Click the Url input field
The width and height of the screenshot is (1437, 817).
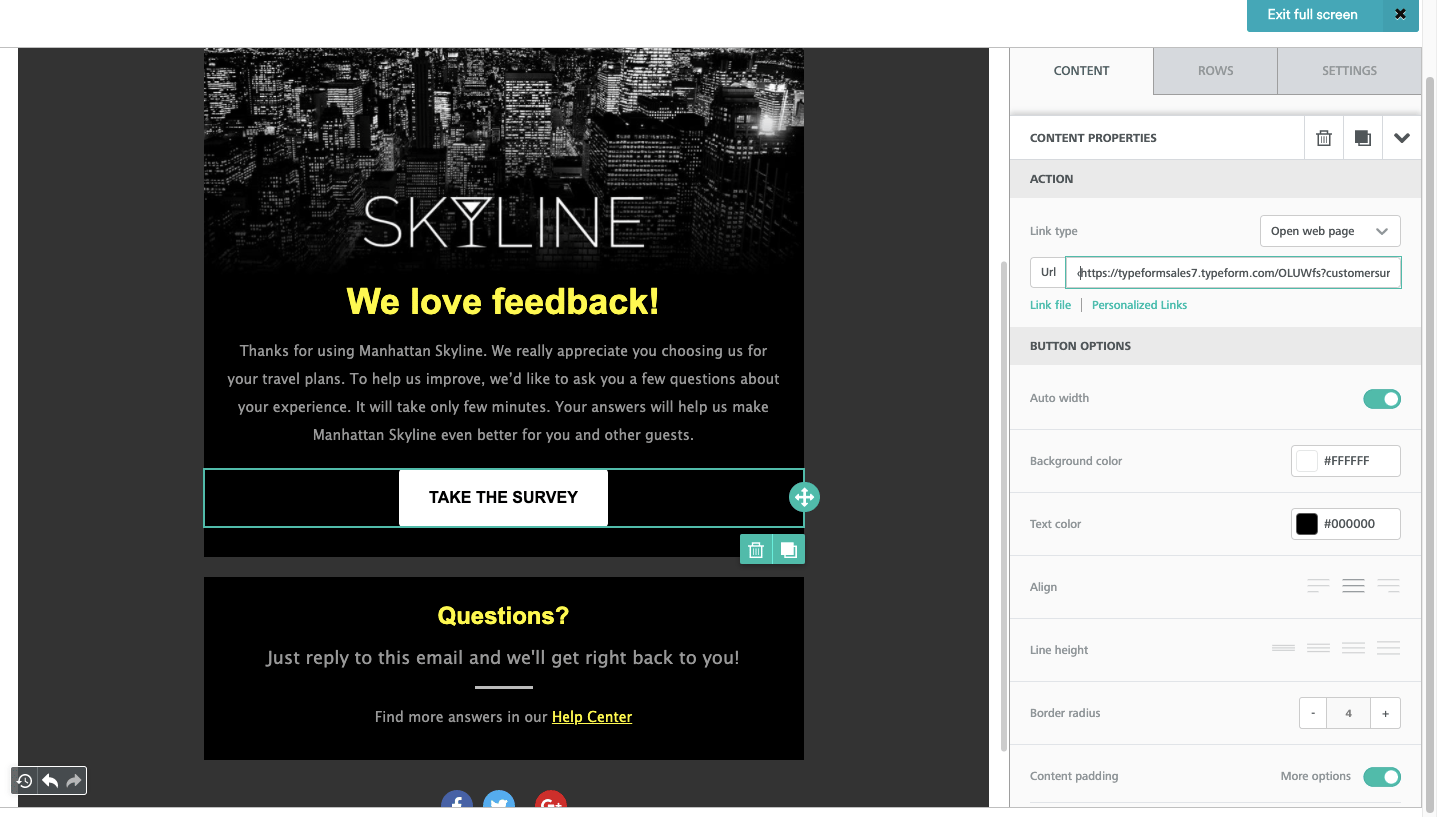point(1233,272)
